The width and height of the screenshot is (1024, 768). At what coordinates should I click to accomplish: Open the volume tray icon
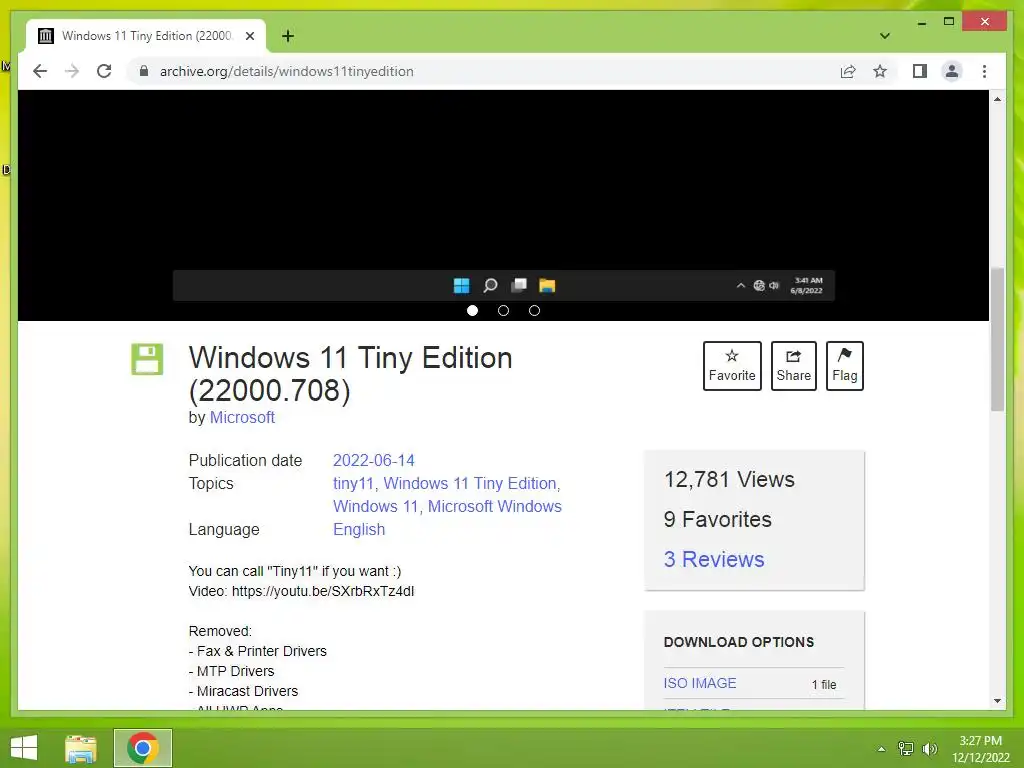point(929,748)
